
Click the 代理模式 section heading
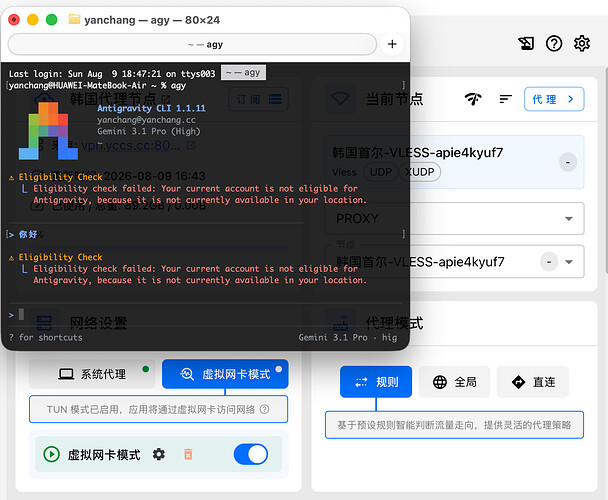pos(394,323)
